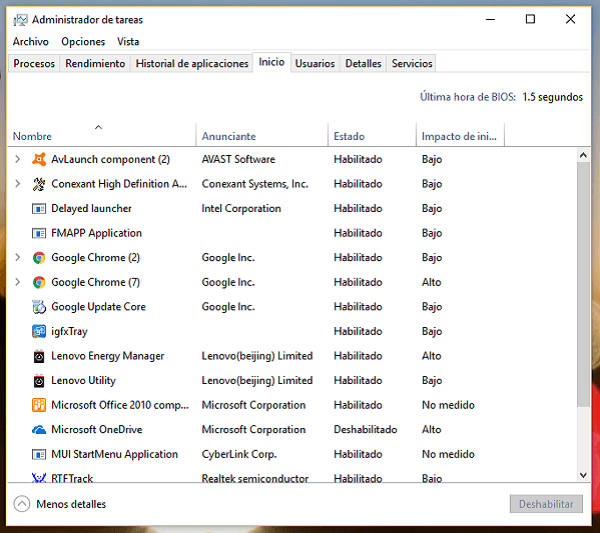Screen dimensions: 600x533
Task: Open the Opciones menu
Action: pos(83,42)
